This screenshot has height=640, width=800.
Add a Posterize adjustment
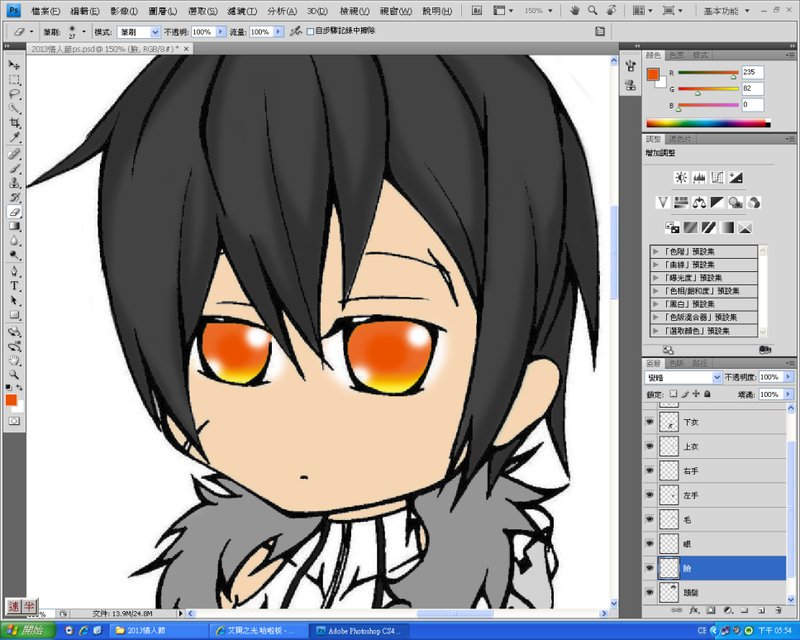pos(690,228)
